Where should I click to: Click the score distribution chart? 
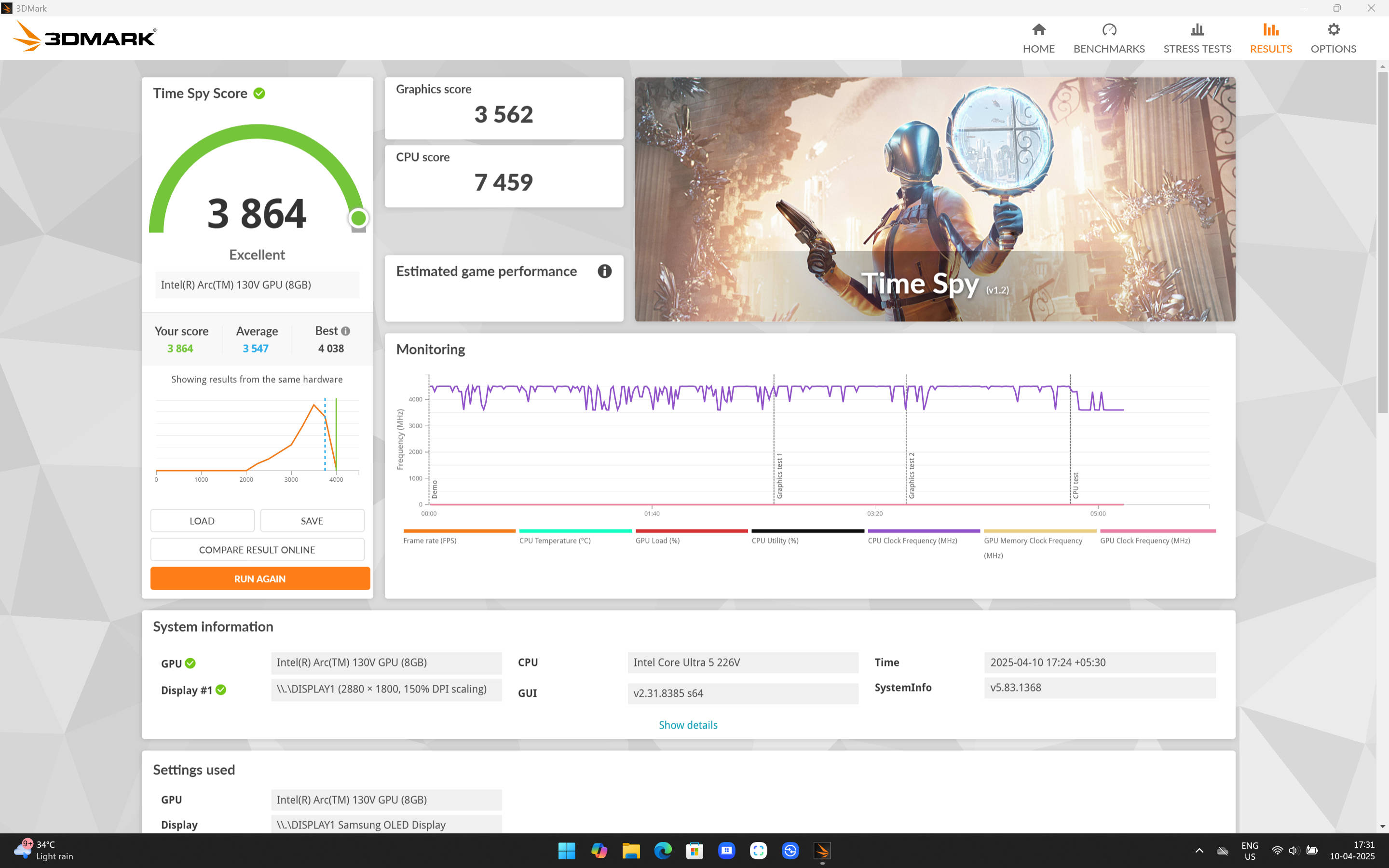click(257, 439)
